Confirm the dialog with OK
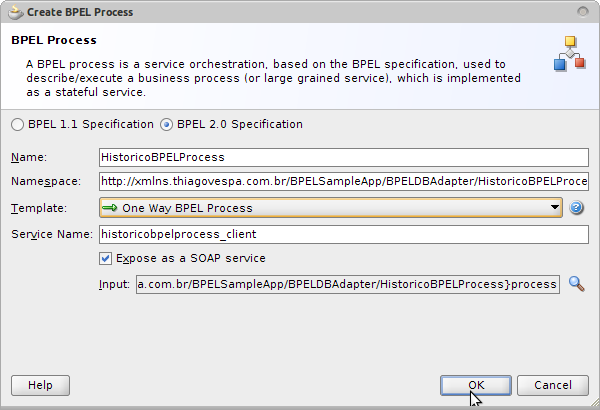Screen dimensions: 600x410 (476, 385)
